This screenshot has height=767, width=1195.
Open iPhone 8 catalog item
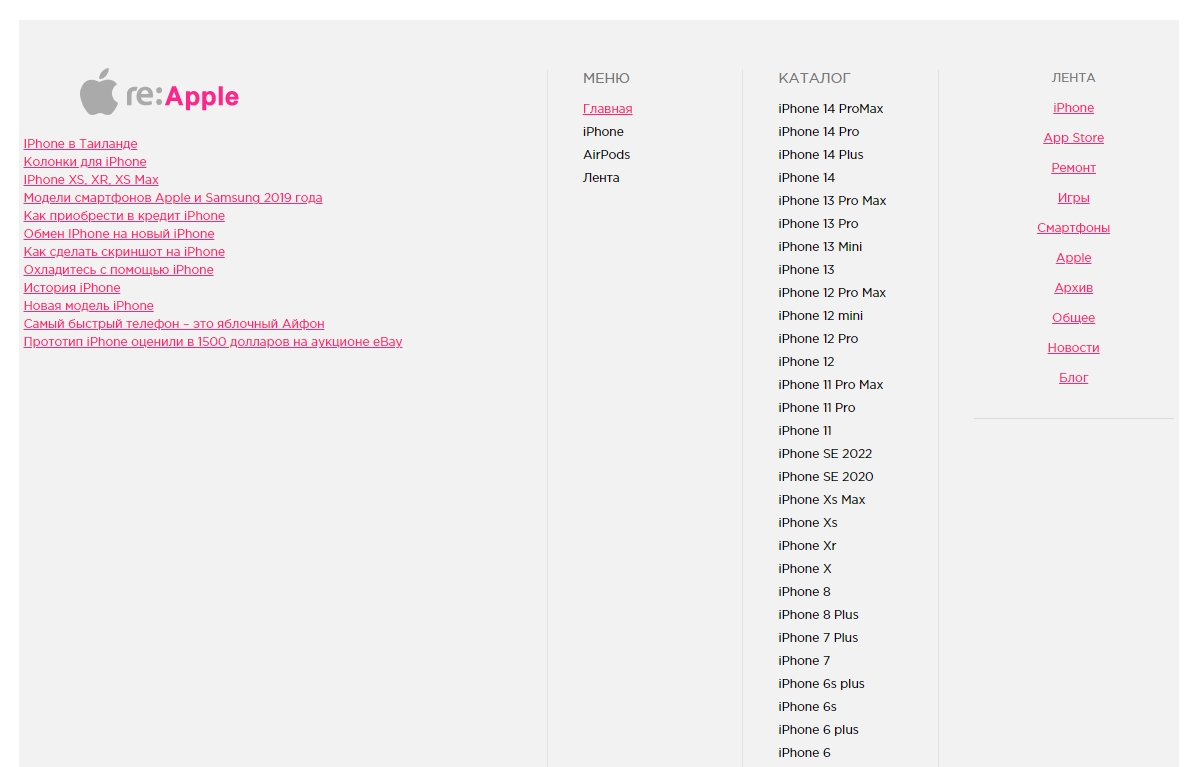point(804,592)
